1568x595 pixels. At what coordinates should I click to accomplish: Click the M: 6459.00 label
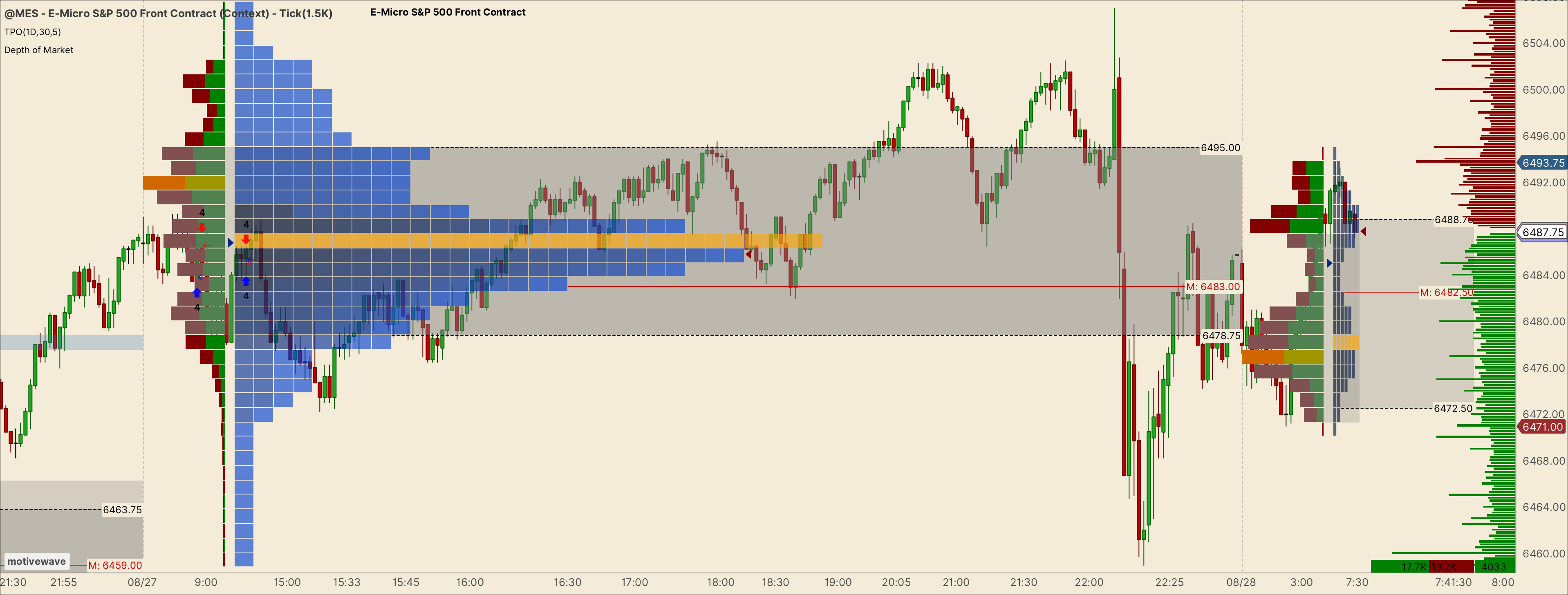(115, 565)
